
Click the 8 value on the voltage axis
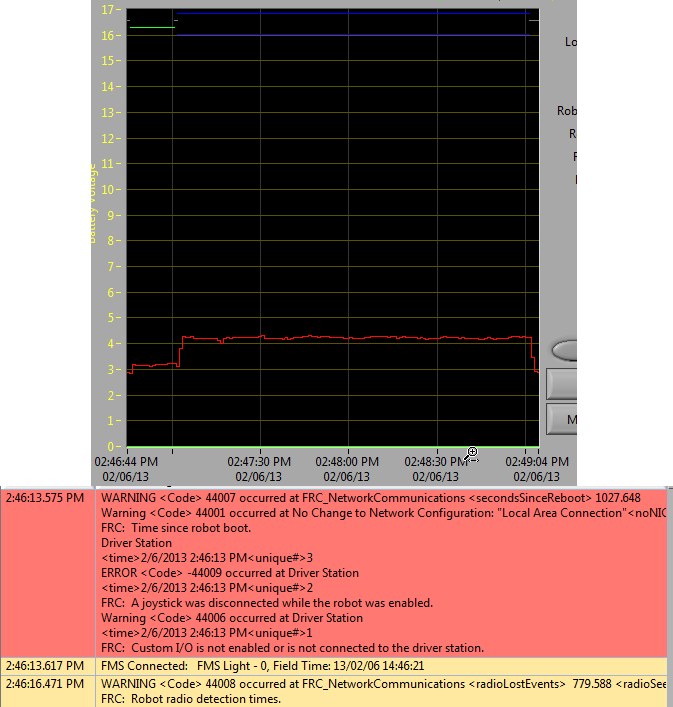tap(111, 241)
